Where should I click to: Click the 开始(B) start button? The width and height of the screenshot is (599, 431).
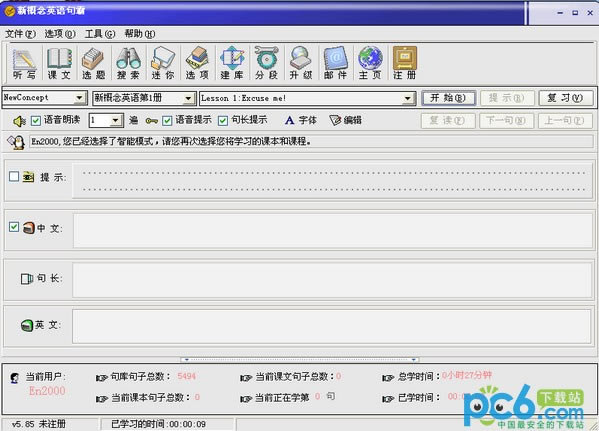(448, 98)
